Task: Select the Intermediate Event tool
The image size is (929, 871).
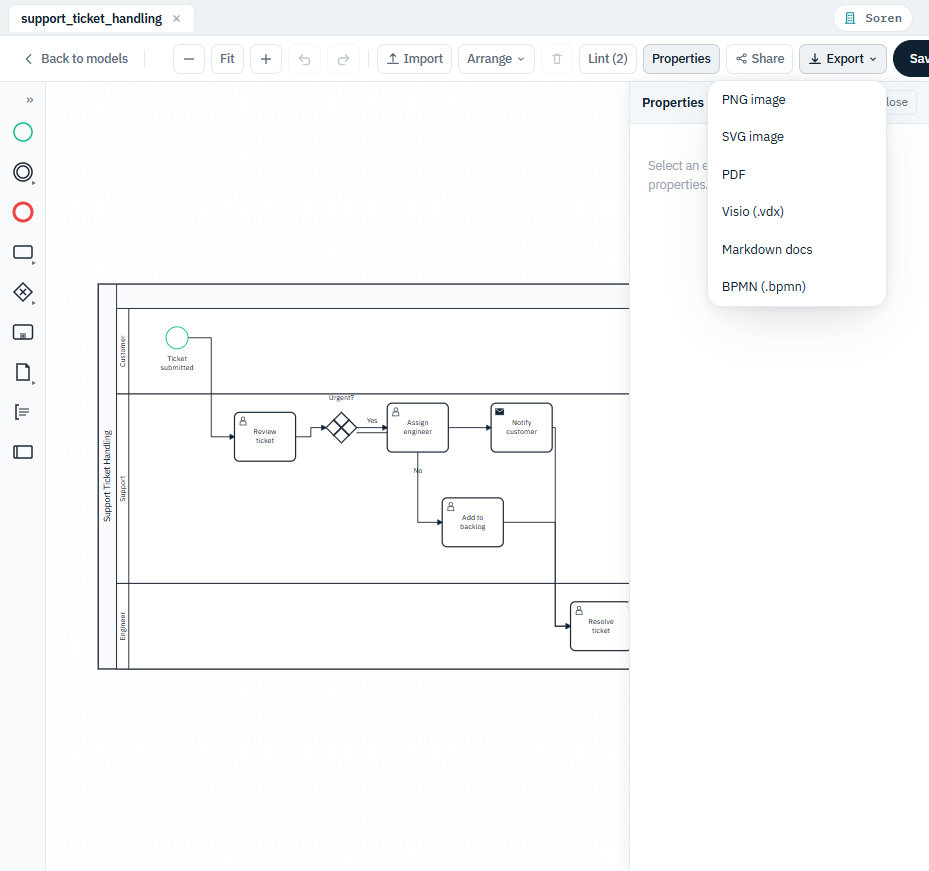Action: 23,172
